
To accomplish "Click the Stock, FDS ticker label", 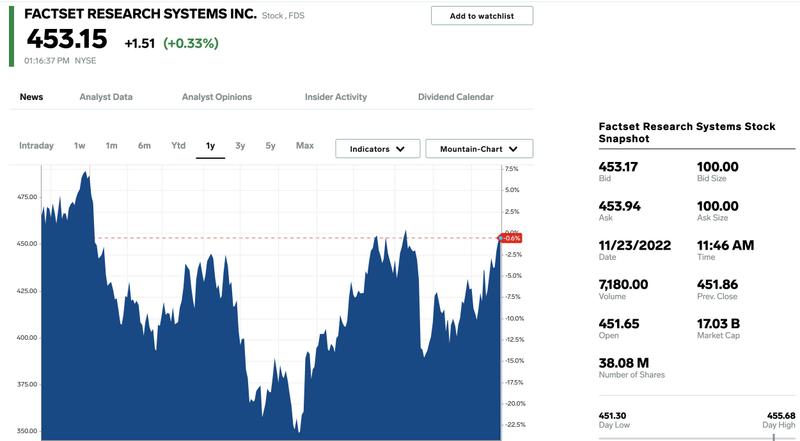I will tap(283, 16).
